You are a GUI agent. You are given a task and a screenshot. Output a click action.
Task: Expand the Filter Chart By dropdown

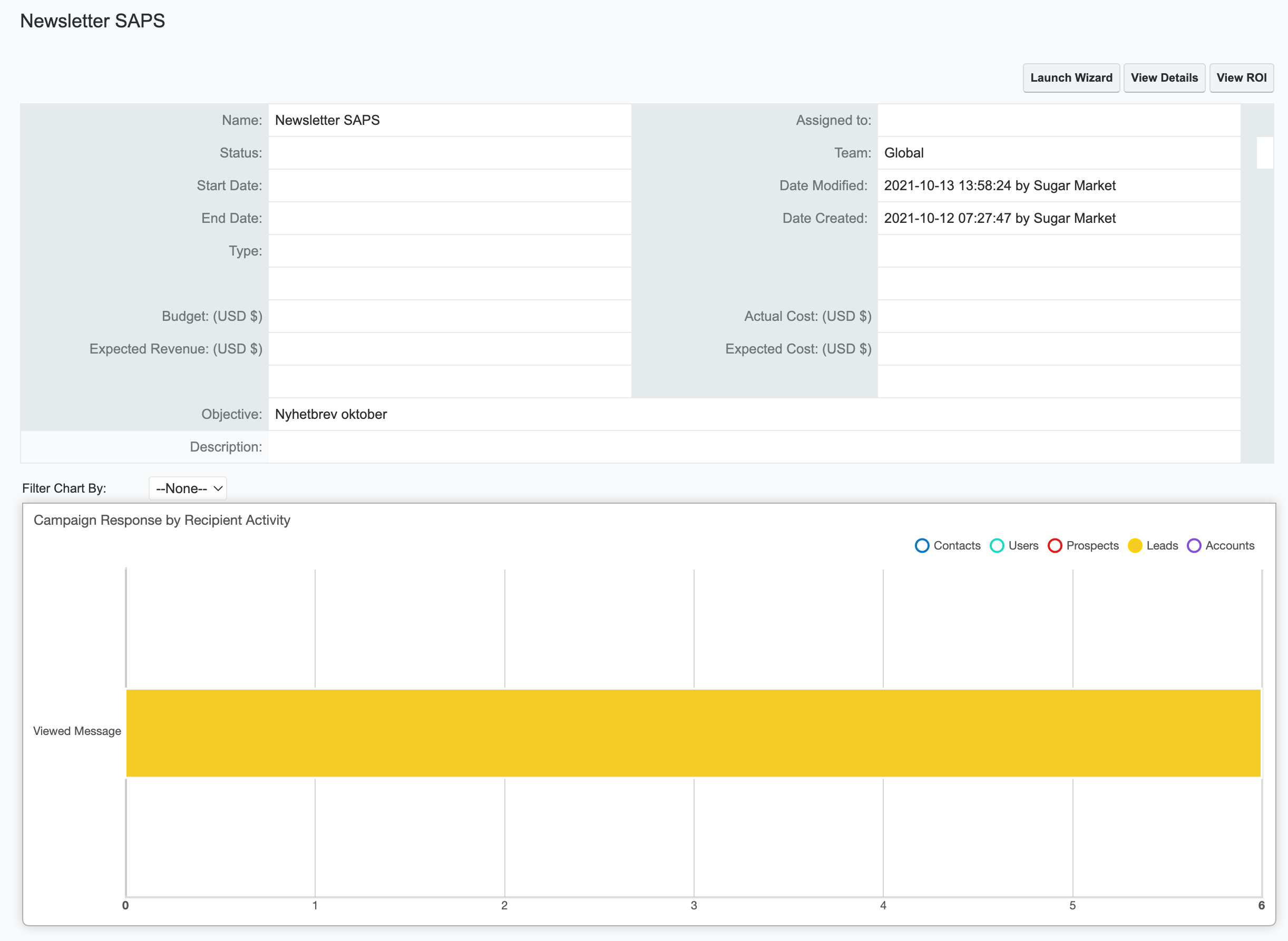tap(188, 488)
